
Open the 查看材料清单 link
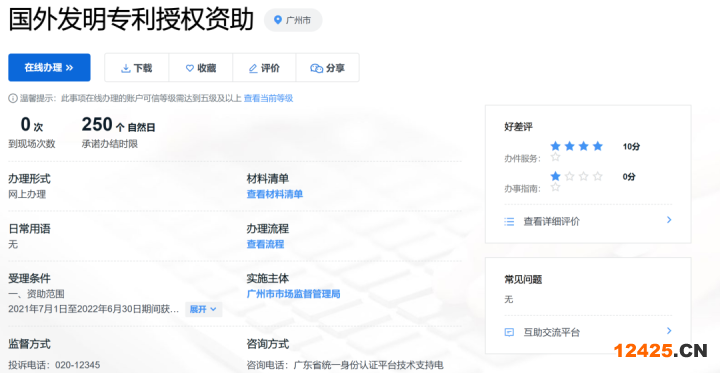(275, 194)
